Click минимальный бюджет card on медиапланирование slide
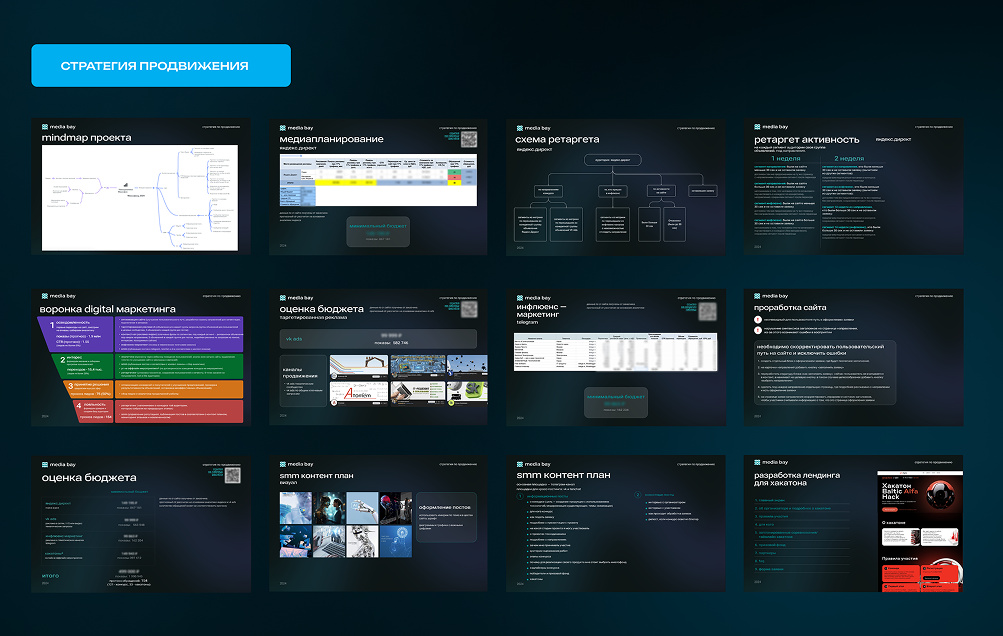The image size is (1003, 636). click(x=377, y=232)
